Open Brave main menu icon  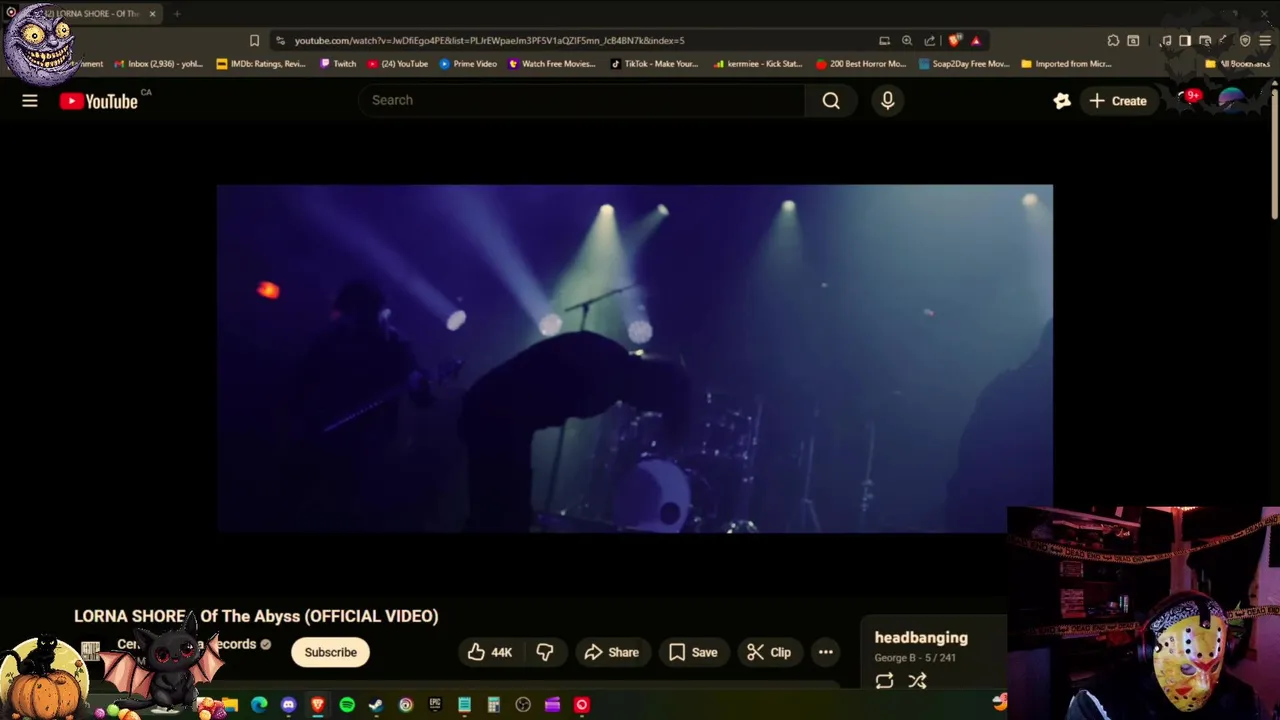pos(1265,41)
